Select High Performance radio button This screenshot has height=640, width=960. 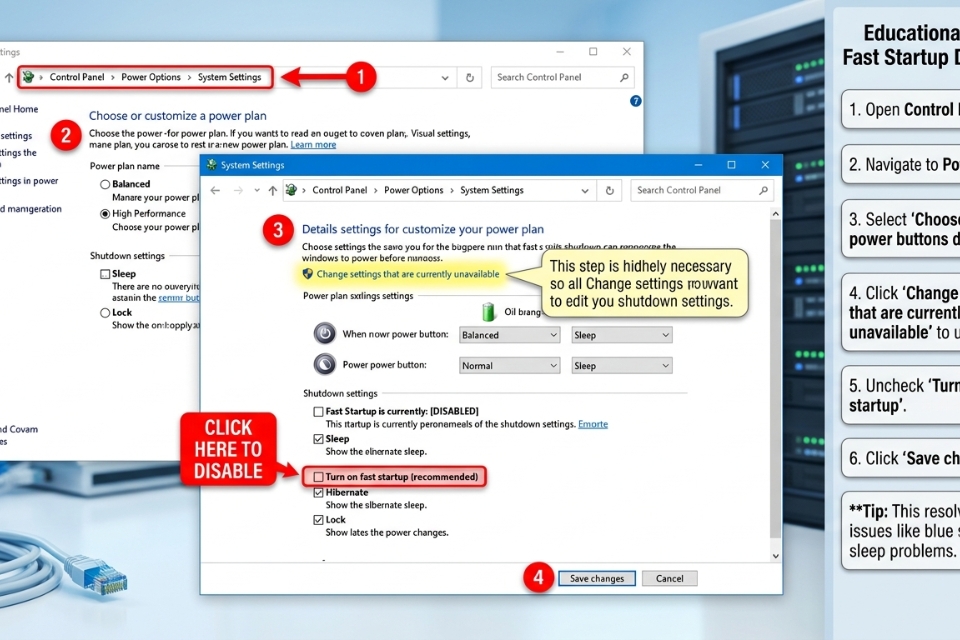click(x=105, y=214)
